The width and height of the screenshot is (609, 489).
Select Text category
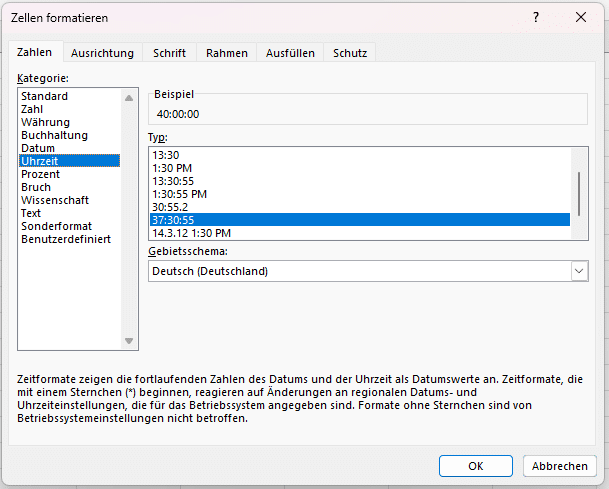pyautogui.click(x=70, y=213)
